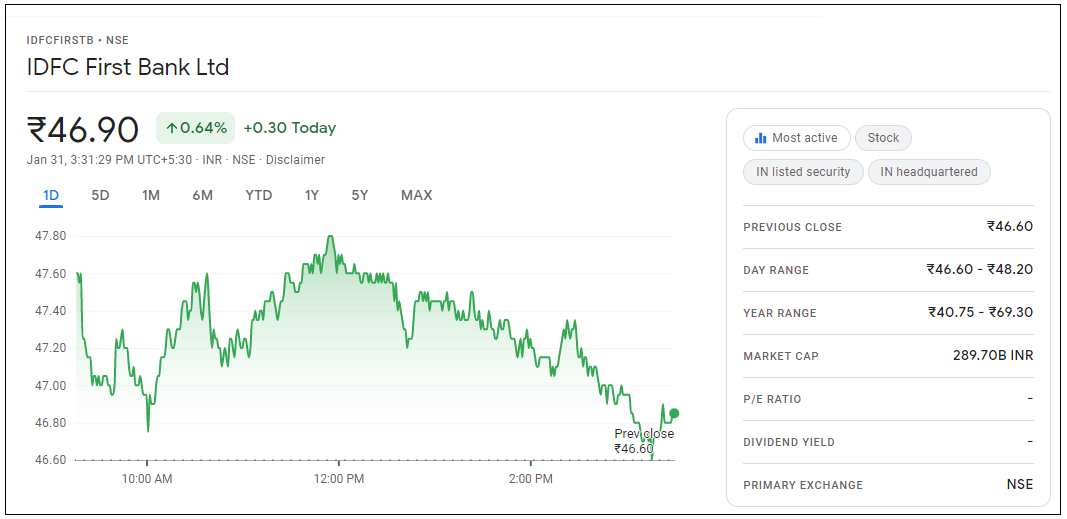Click the 47.40 y-axis label
Viewport: 1067px width, 519px height.
[x=50, y=312]
